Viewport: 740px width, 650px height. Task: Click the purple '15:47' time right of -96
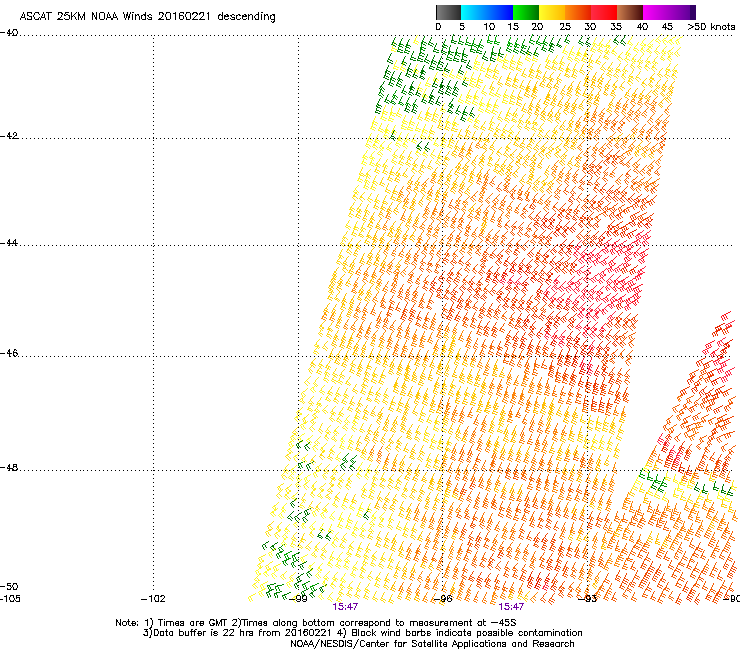[512, 607]
